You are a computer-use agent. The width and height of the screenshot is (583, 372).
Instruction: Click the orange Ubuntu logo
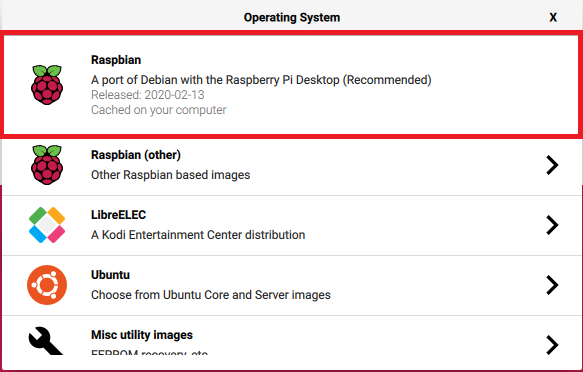(x=47, y=285)
